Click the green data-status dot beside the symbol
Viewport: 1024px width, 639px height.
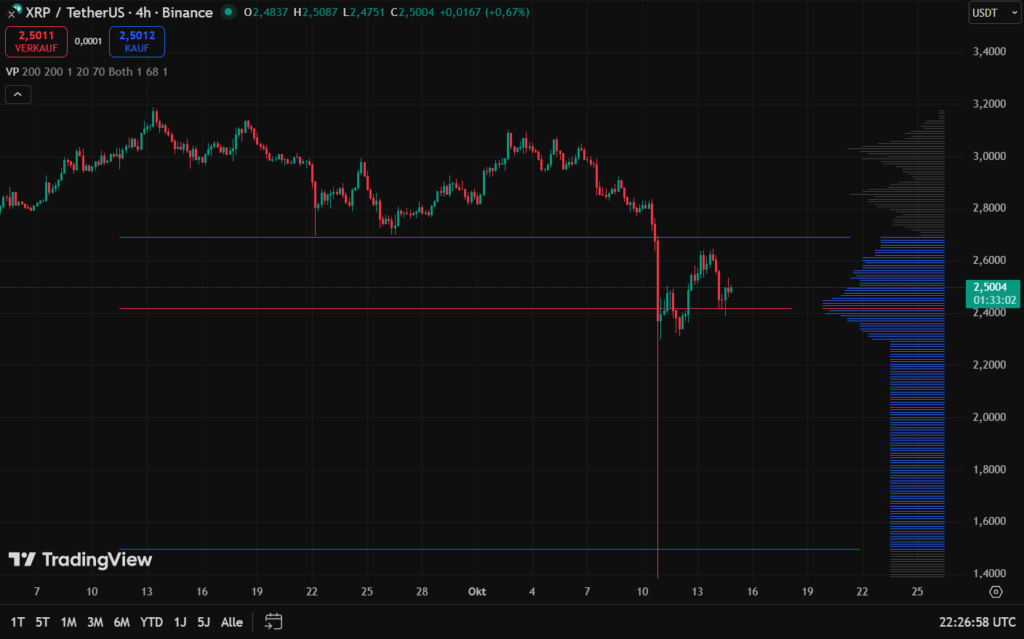pos(228,13)
